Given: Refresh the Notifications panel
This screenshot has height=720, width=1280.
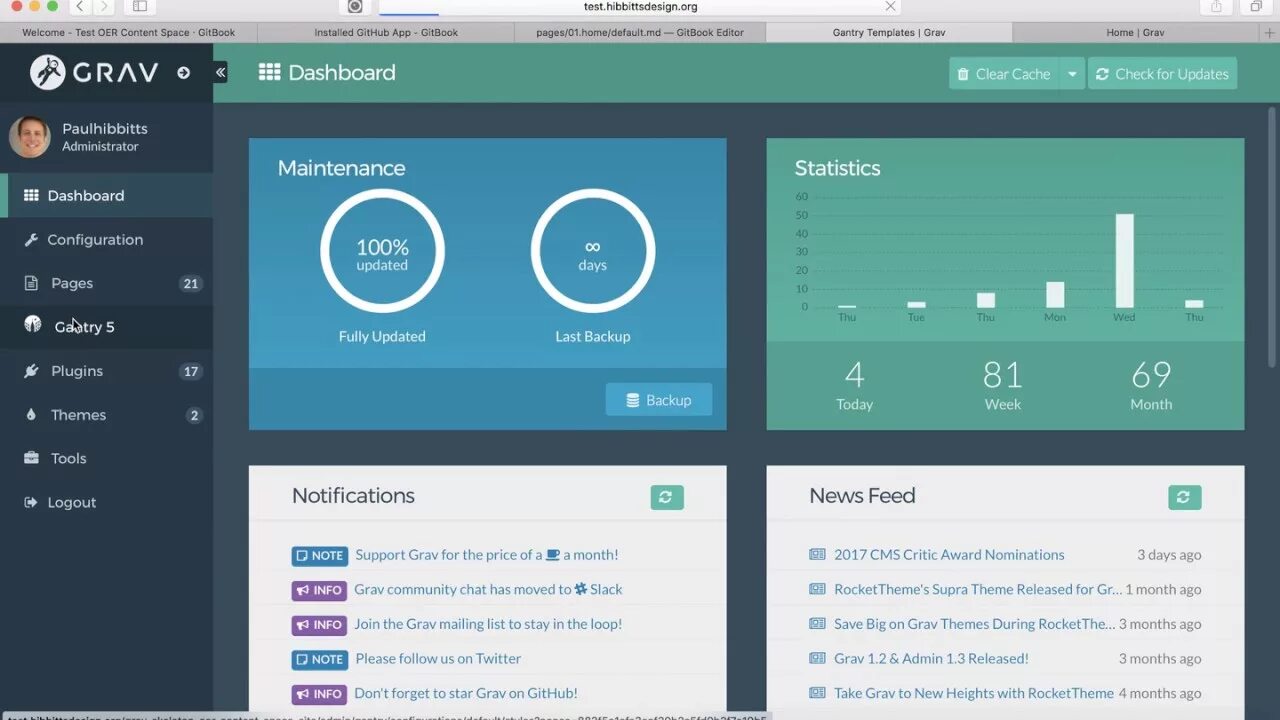Looking at the screenshot, I should coord(667,497).
